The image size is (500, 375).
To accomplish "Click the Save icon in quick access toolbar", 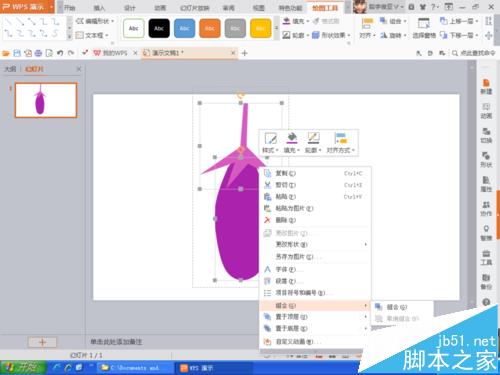I will [x=17, y=53].
